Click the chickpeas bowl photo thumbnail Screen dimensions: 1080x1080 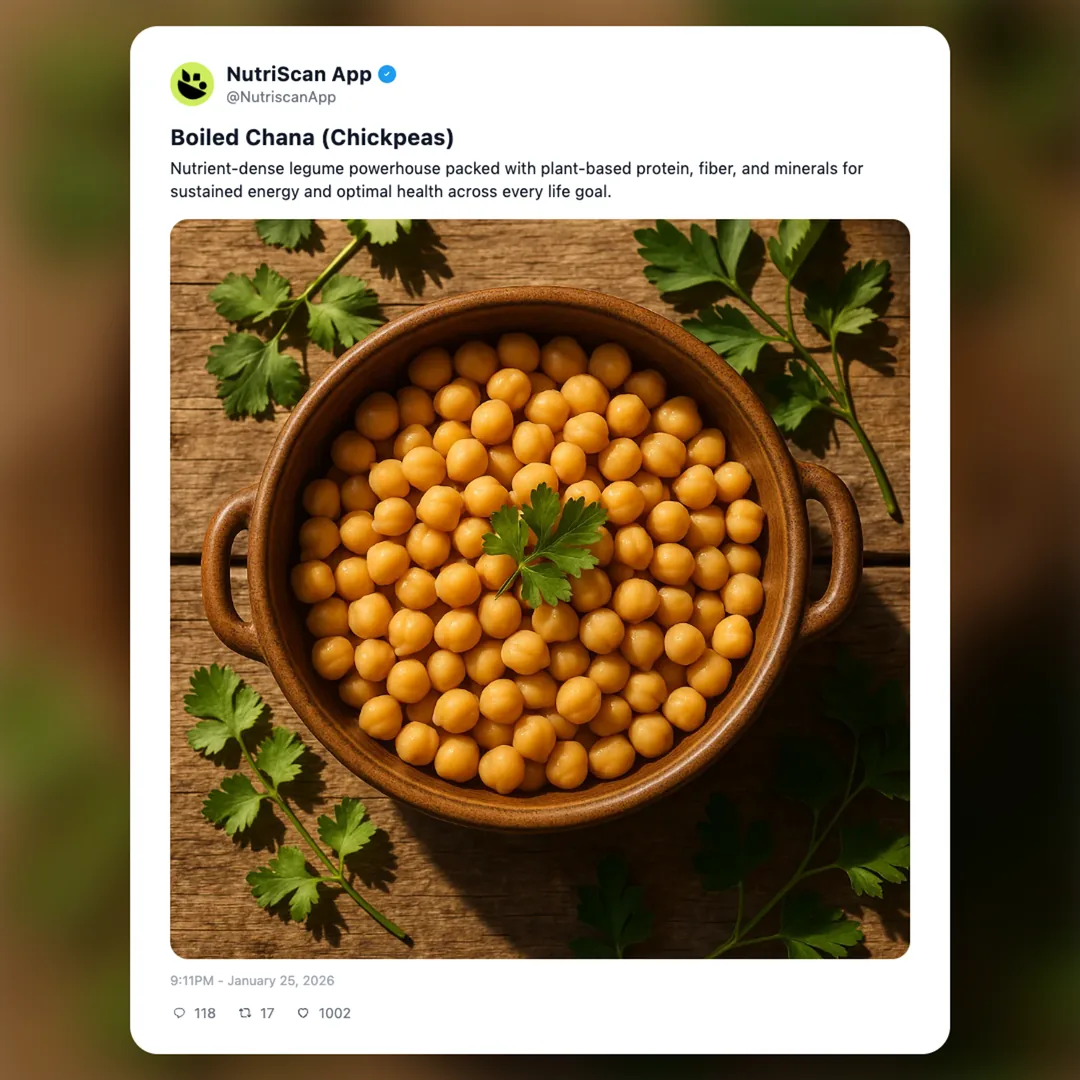(540, 588)
